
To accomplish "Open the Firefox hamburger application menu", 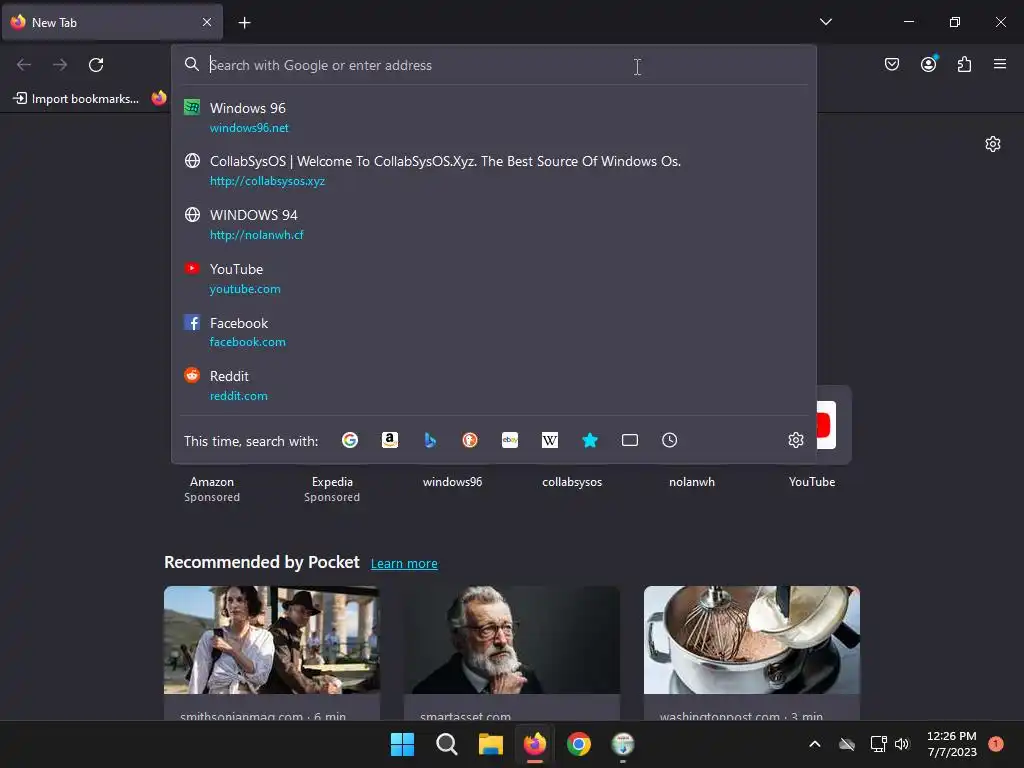I will point(1000,64).
